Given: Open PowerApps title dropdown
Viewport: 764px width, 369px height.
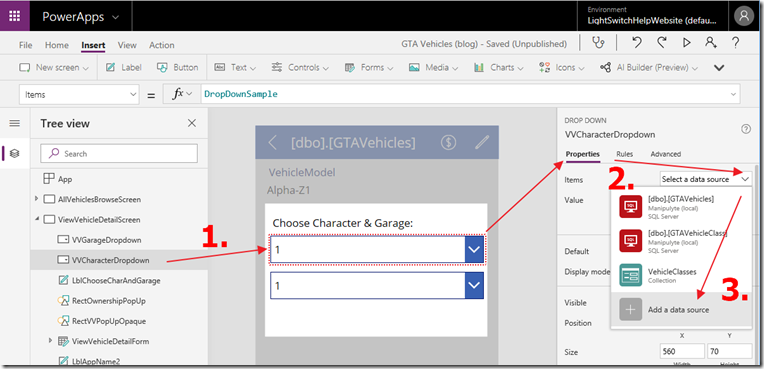Looking at the screenshot, I should tap(80, 17).
